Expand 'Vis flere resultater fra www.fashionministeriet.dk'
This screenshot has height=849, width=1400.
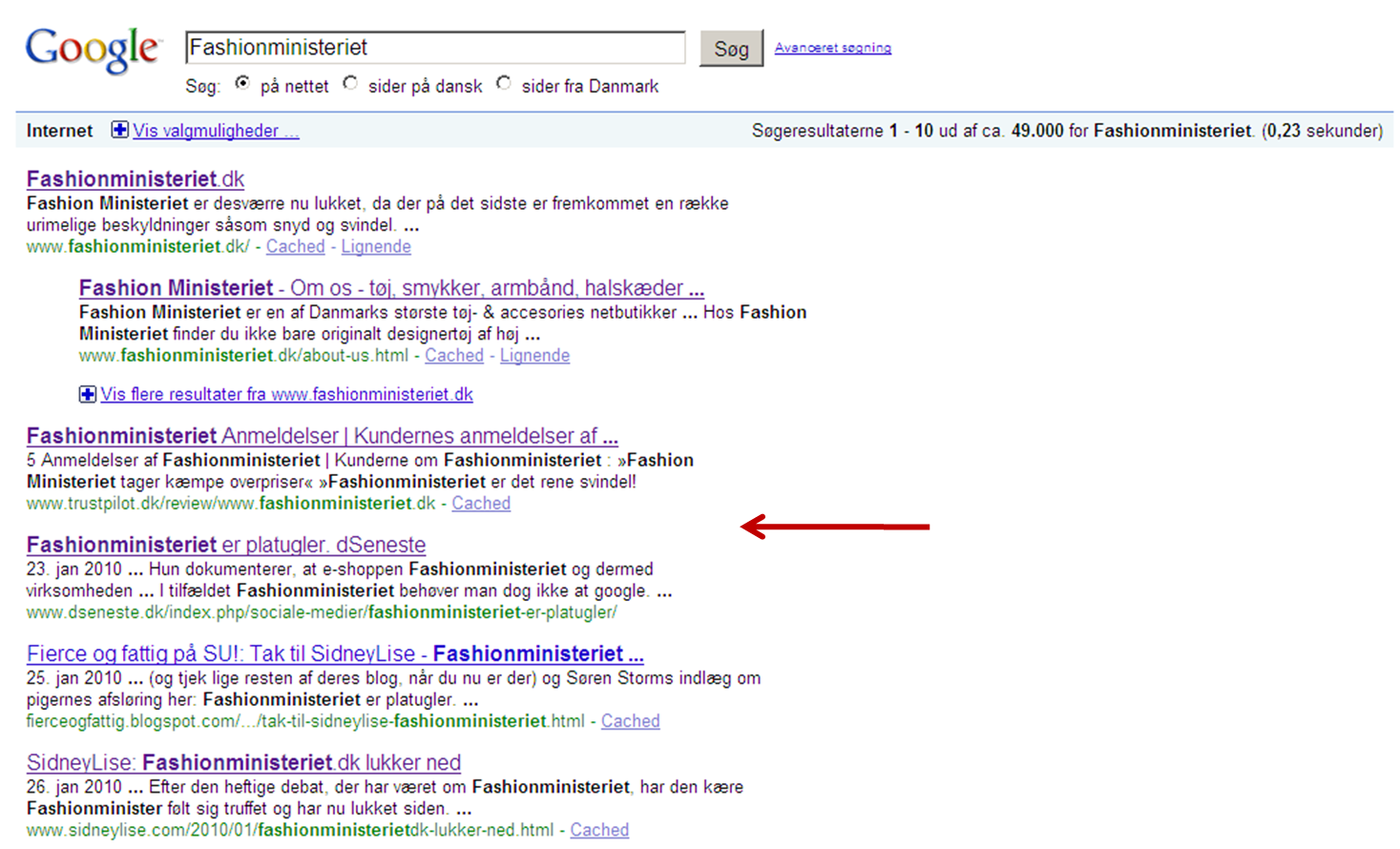286,394
